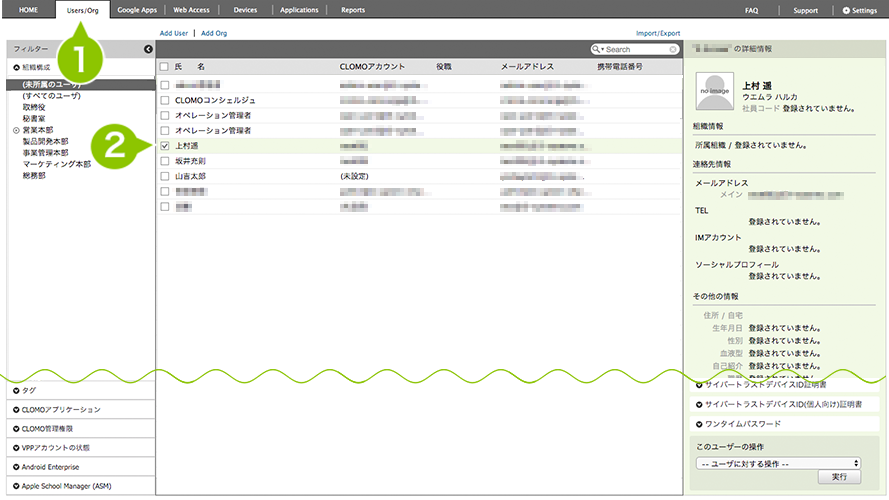Expand the ワンタイムパスワード section
This screenshot has width=889, height=500.
[698, 424]
